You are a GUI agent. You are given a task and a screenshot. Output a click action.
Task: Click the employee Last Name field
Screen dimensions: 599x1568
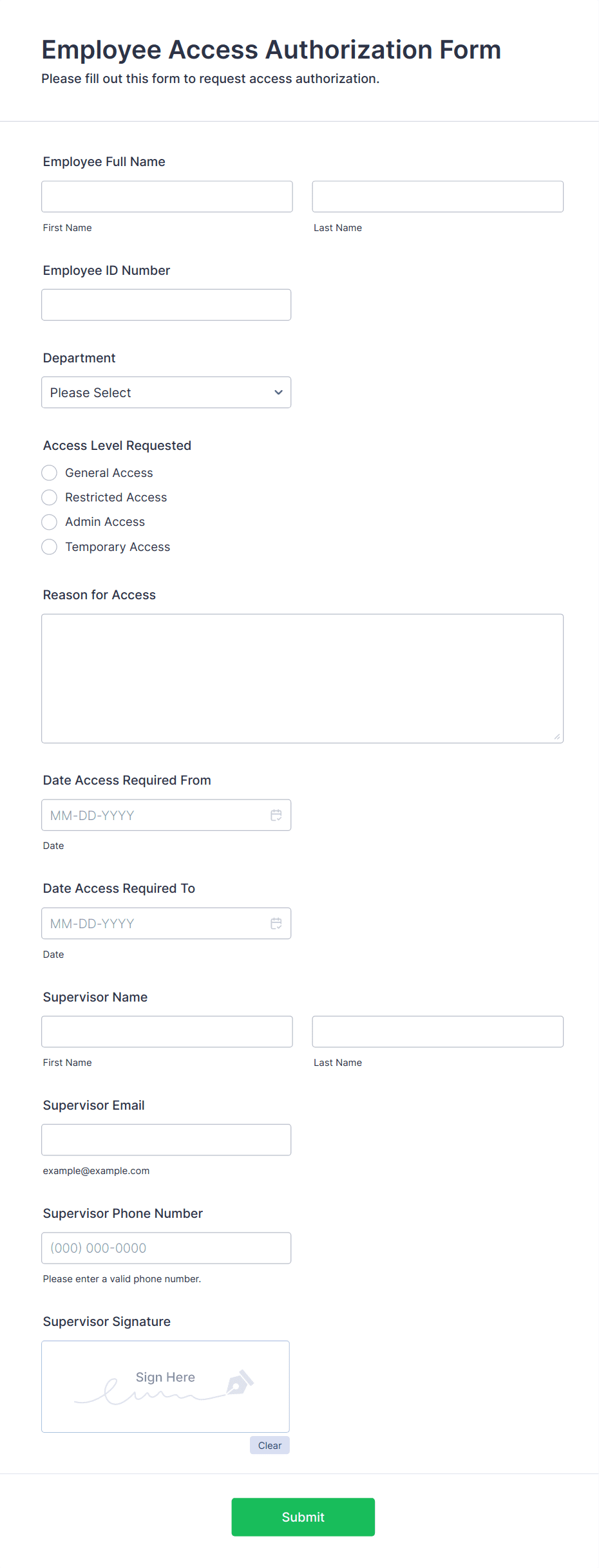437,196
